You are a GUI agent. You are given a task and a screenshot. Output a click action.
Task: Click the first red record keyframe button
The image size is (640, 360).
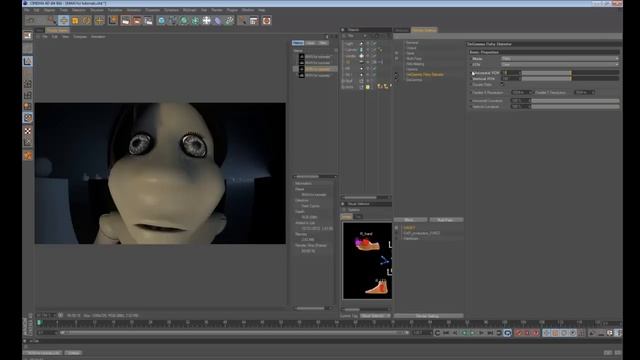click(x=519, y=333)
